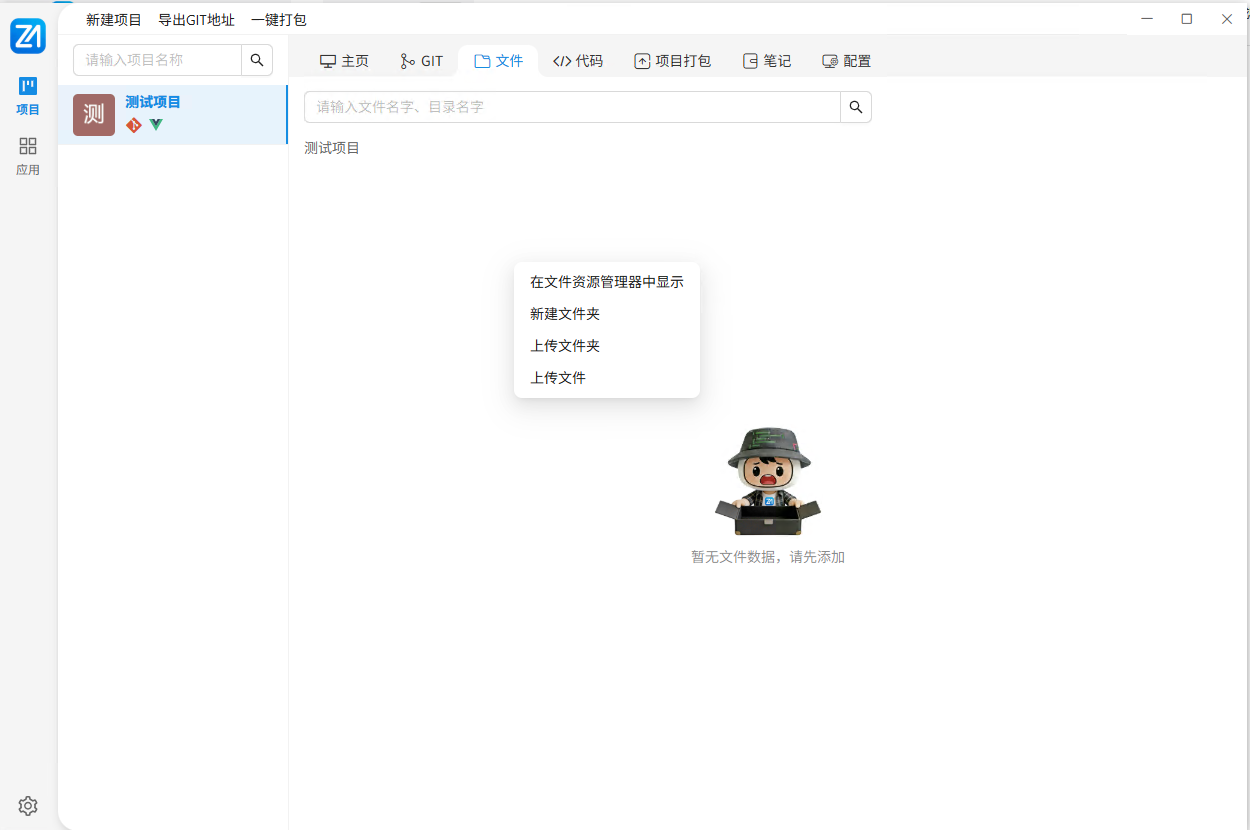Open the 应用 sidebar panel icon
The height and width of the screenshot is (830, 1250).
pos(28,150)
